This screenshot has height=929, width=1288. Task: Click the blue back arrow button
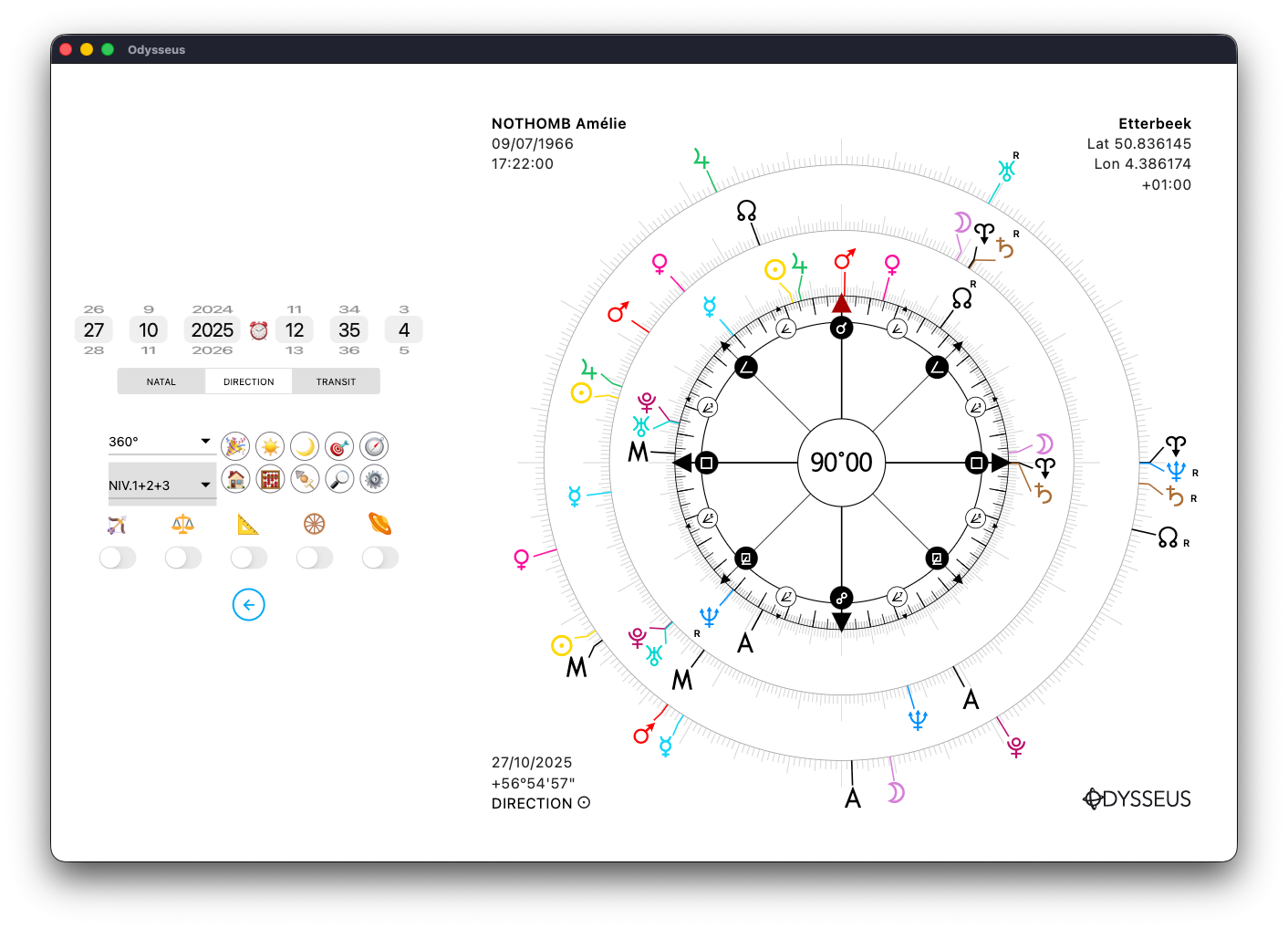tap(248, 604)
